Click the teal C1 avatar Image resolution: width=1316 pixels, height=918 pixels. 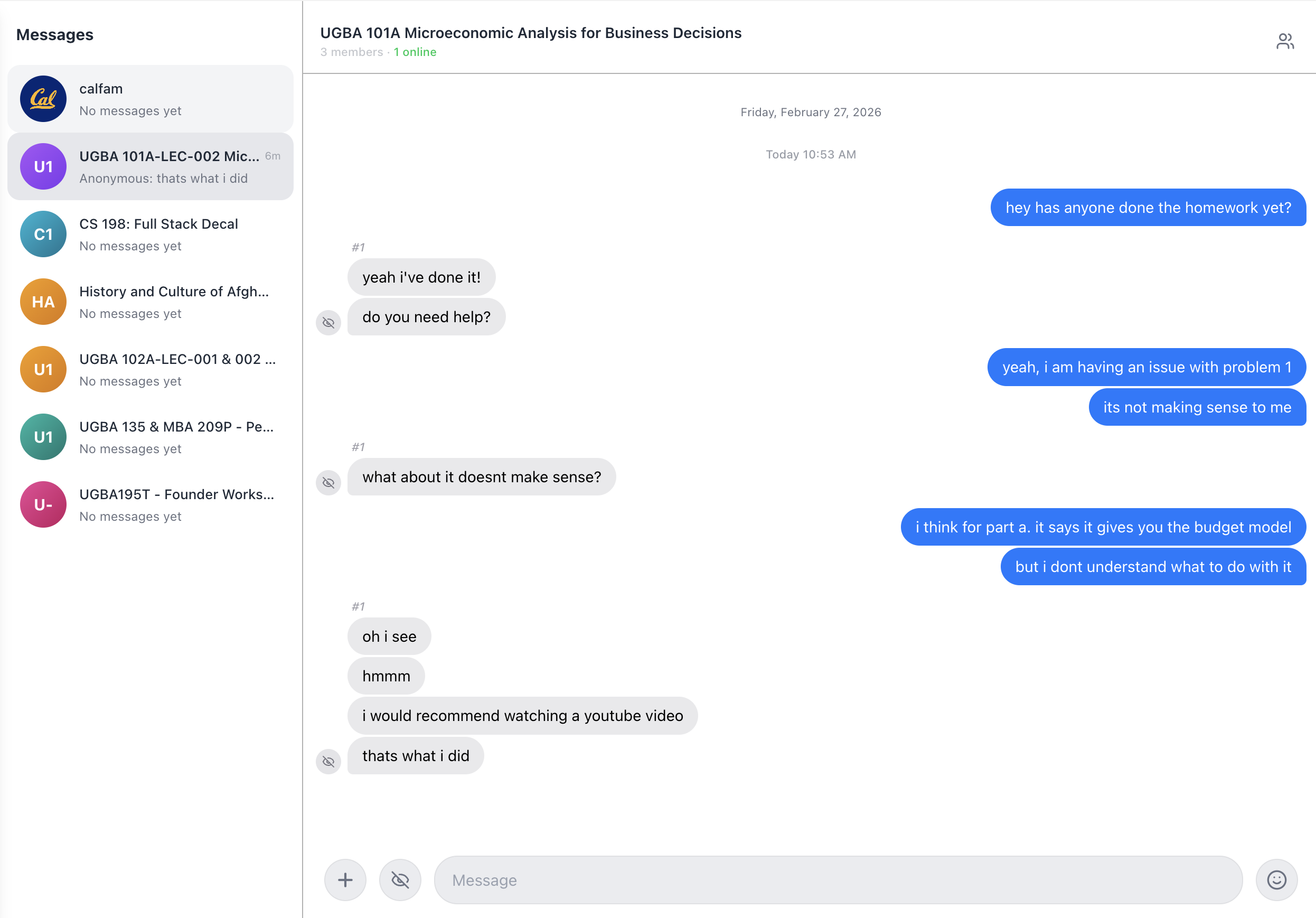[43, 234]
